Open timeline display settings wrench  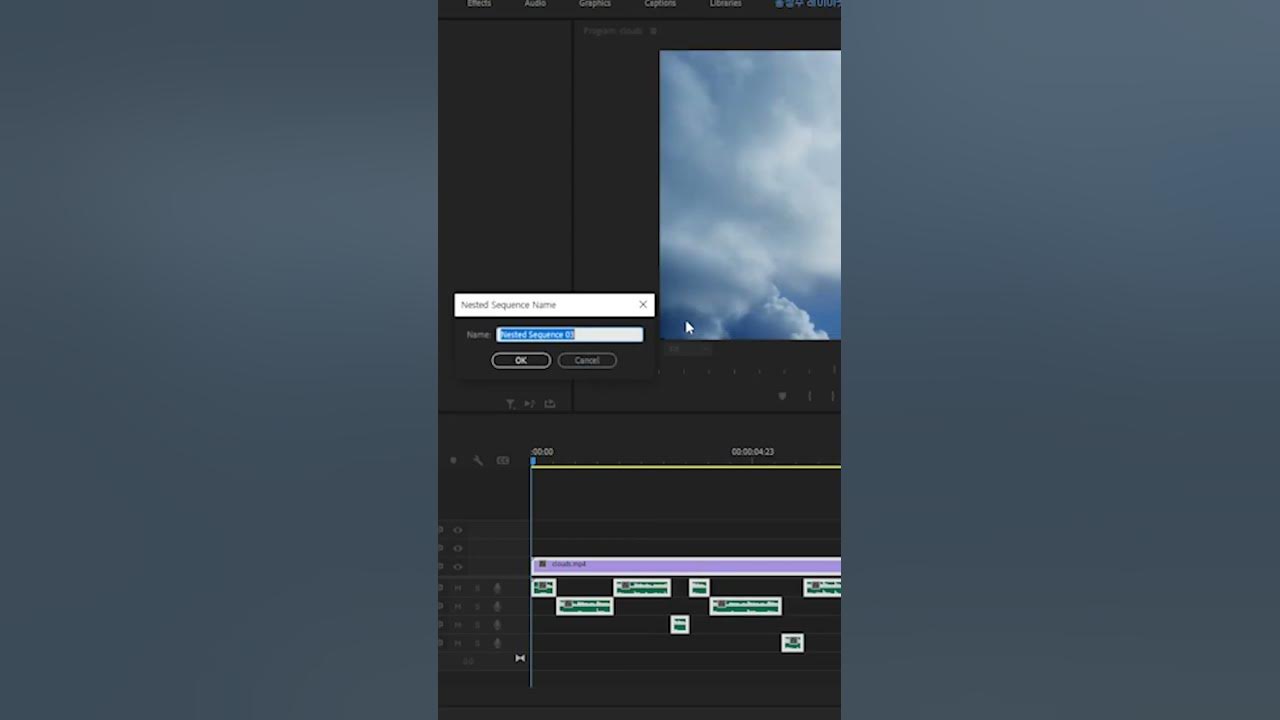(x=478, y=461)
